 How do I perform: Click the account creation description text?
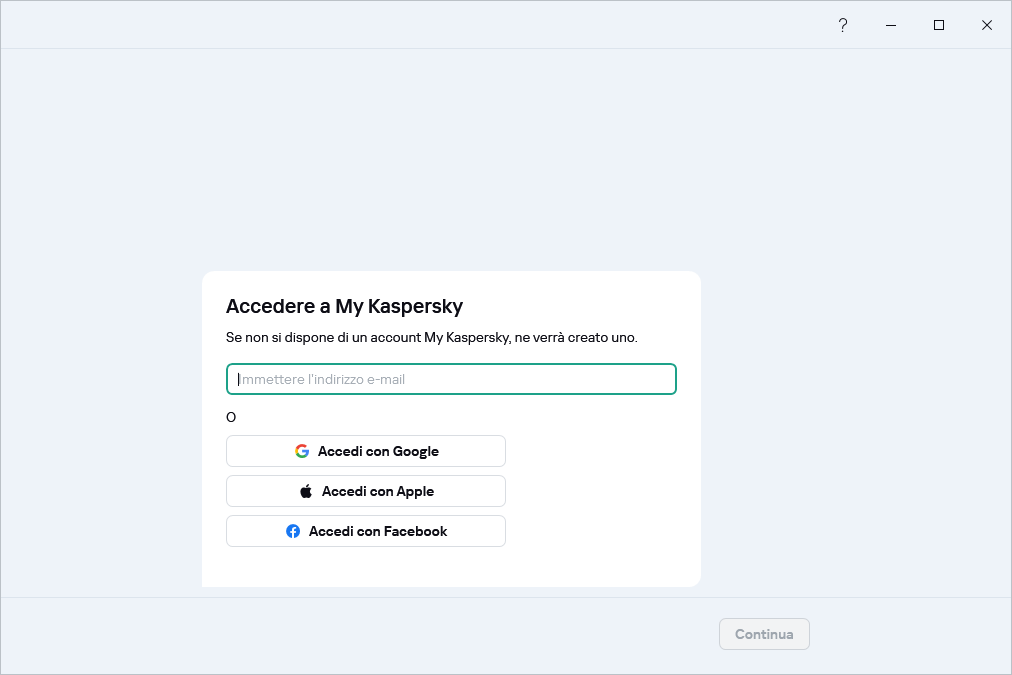[x=432, y=338]
